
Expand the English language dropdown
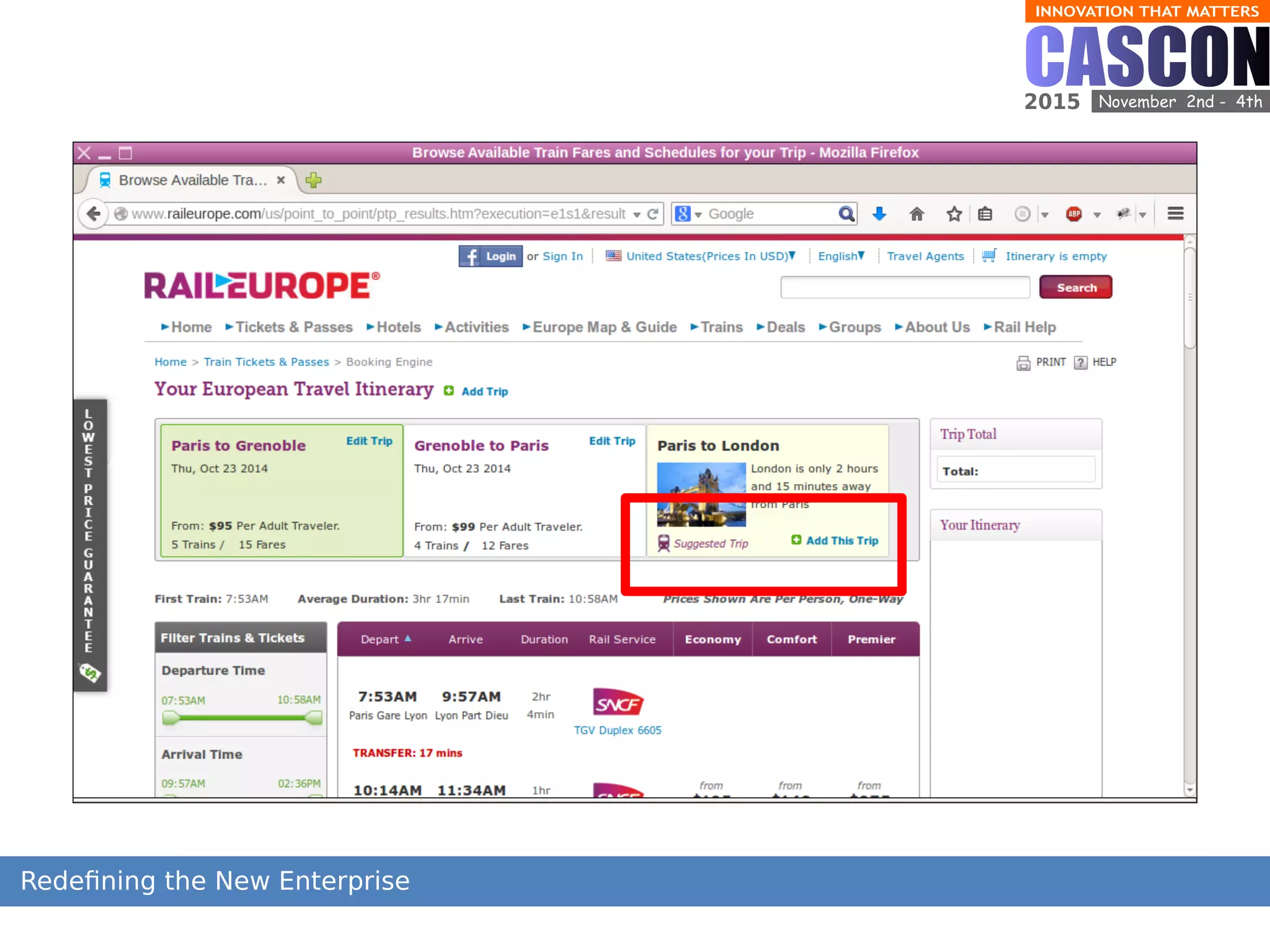coord(841,256)
